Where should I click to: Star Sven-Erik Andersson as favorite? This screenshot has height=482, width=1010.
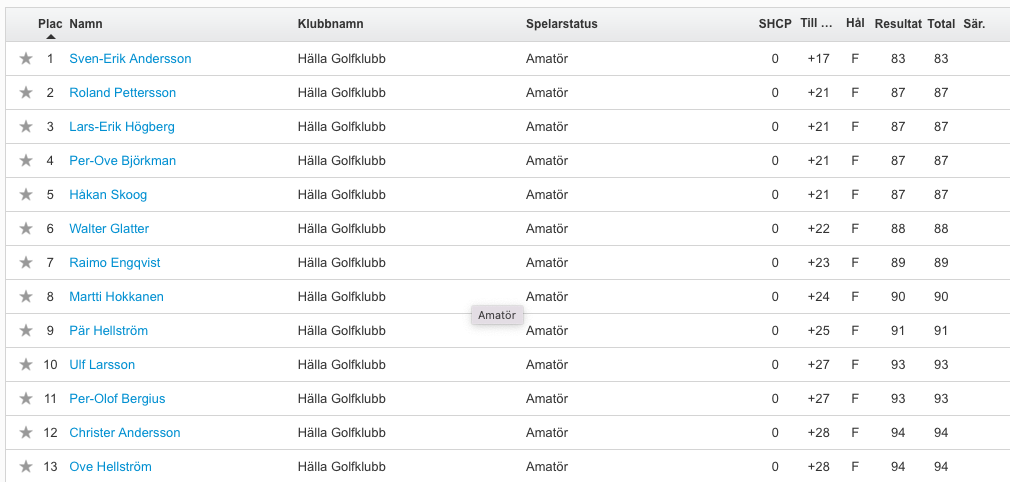click(26, 59)
